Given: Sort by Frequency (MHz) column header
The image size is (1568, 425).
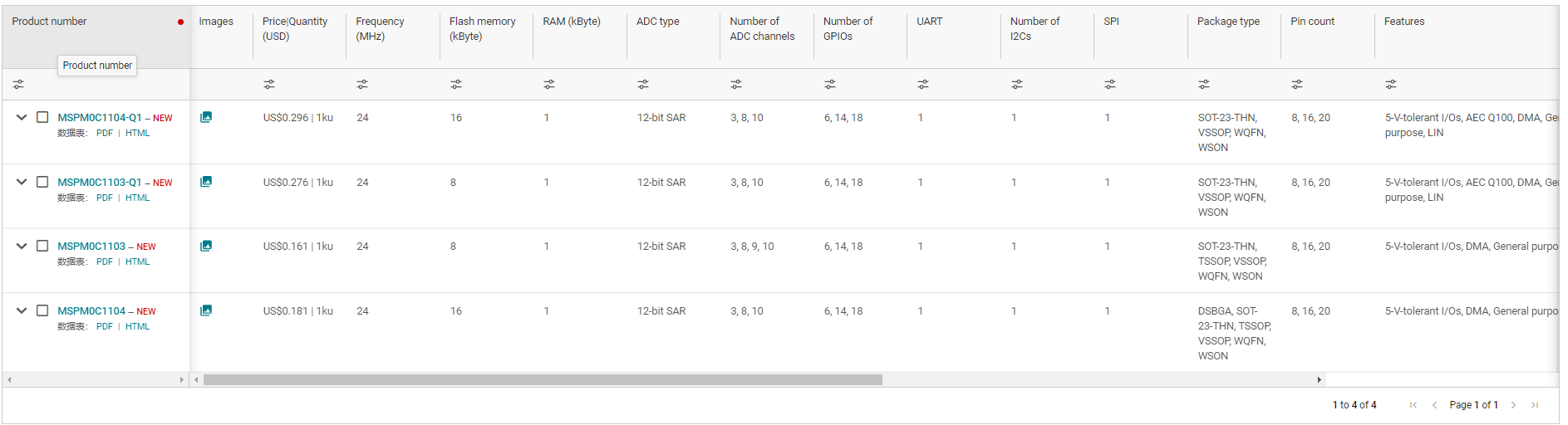Looking at the screenshot, I should (x=380, y=29).
